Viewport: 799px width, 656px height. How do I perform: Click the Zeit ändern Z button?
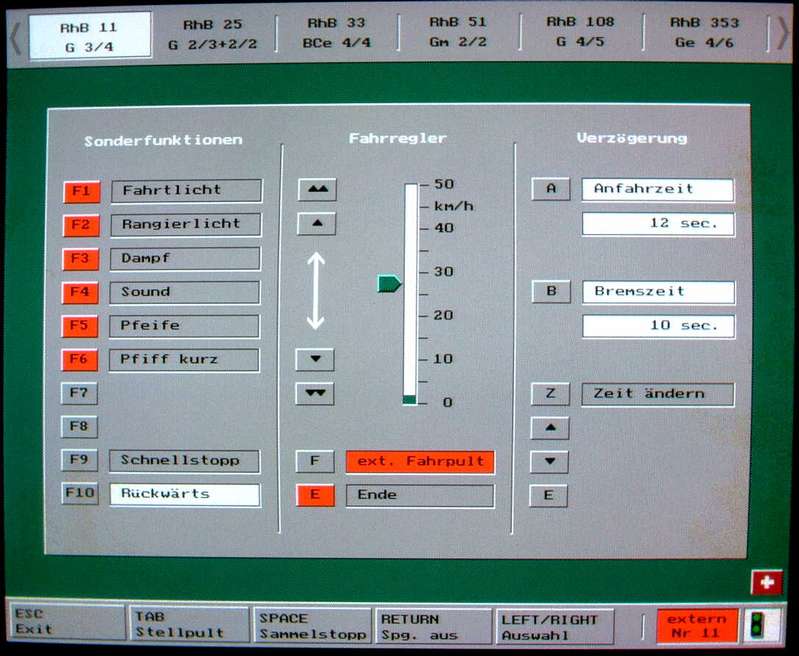[x=549, y=394]
